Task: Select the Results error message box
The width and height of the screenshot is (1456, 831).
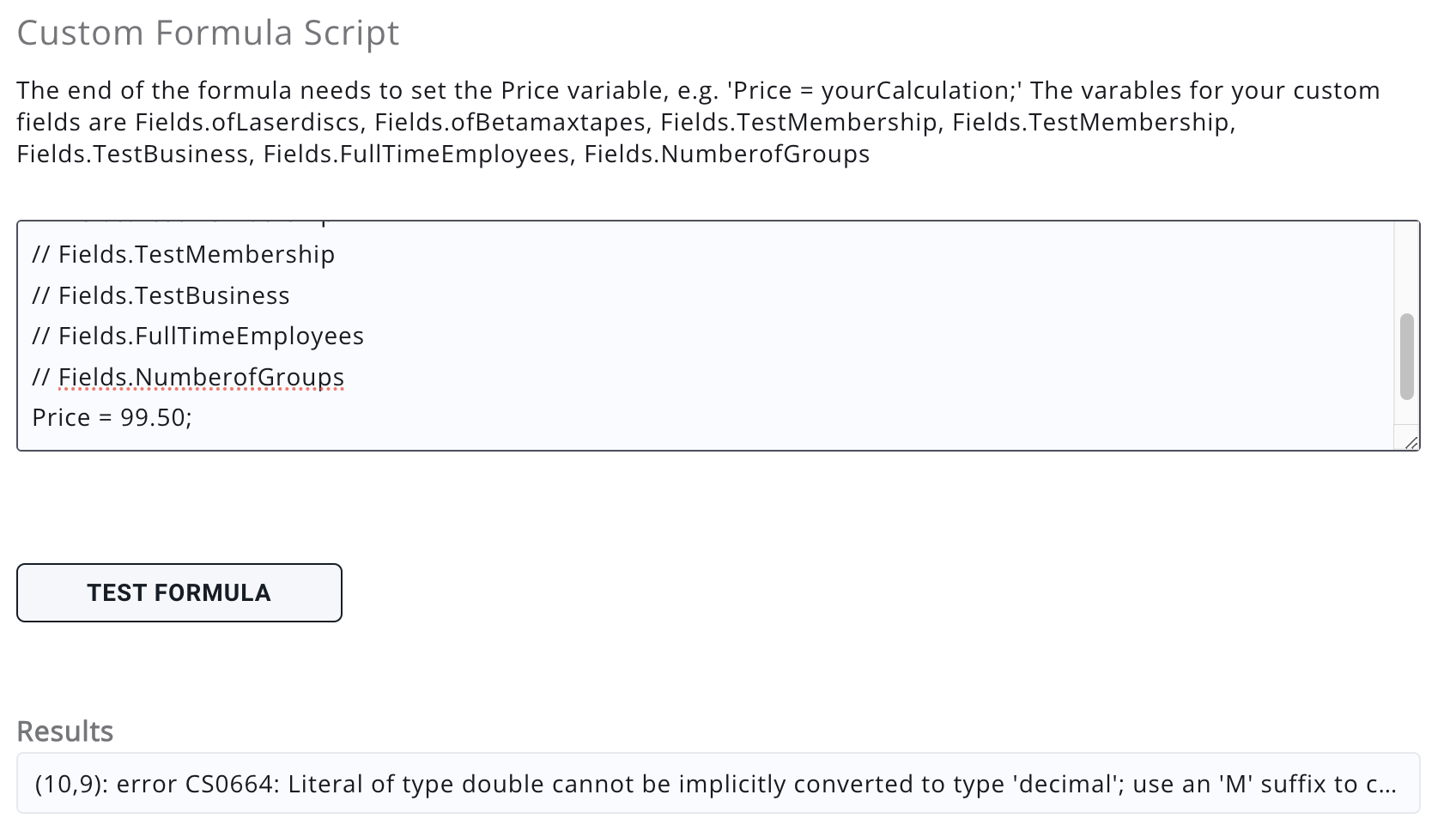Action: pyautogui.click(x=718, y=783)
